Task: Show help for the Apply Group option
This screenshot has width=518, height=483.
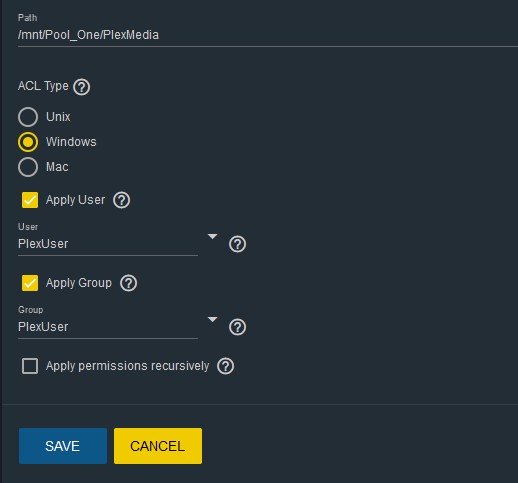Action: click(128, 283)
